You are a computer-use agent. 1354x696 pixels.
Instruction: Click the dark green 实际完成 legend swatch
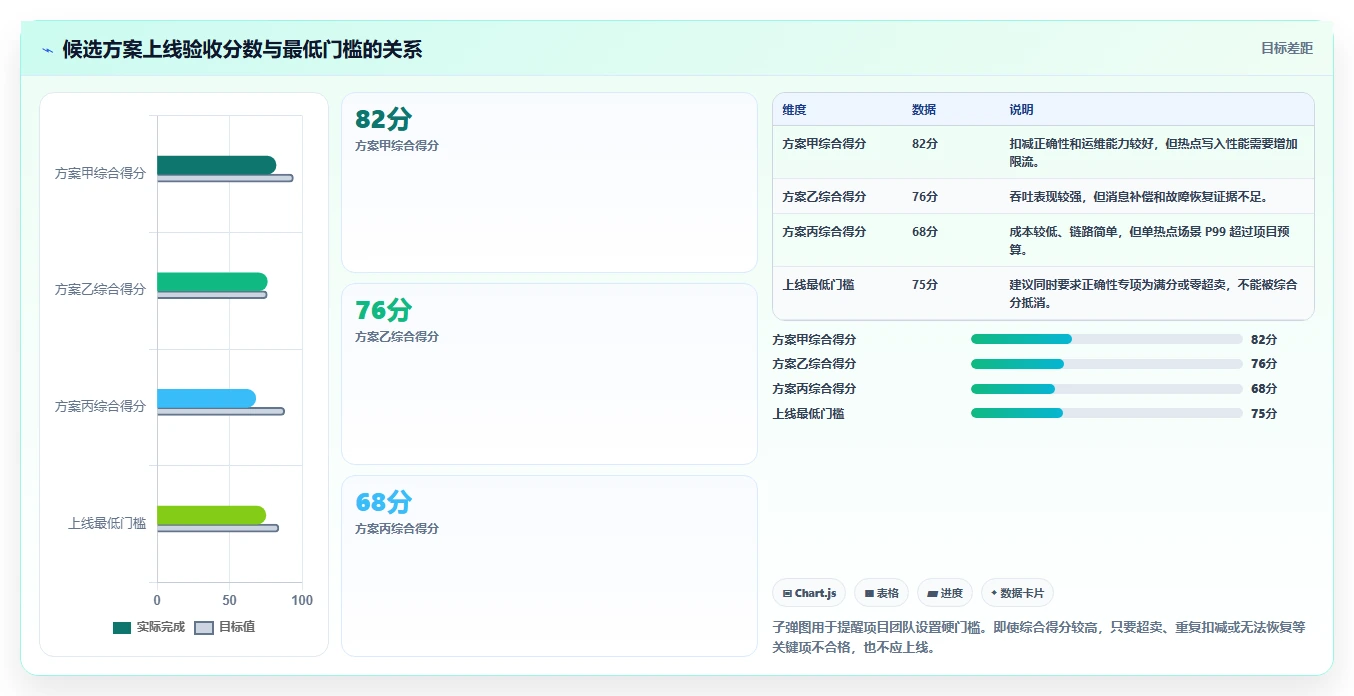(122, 628)
